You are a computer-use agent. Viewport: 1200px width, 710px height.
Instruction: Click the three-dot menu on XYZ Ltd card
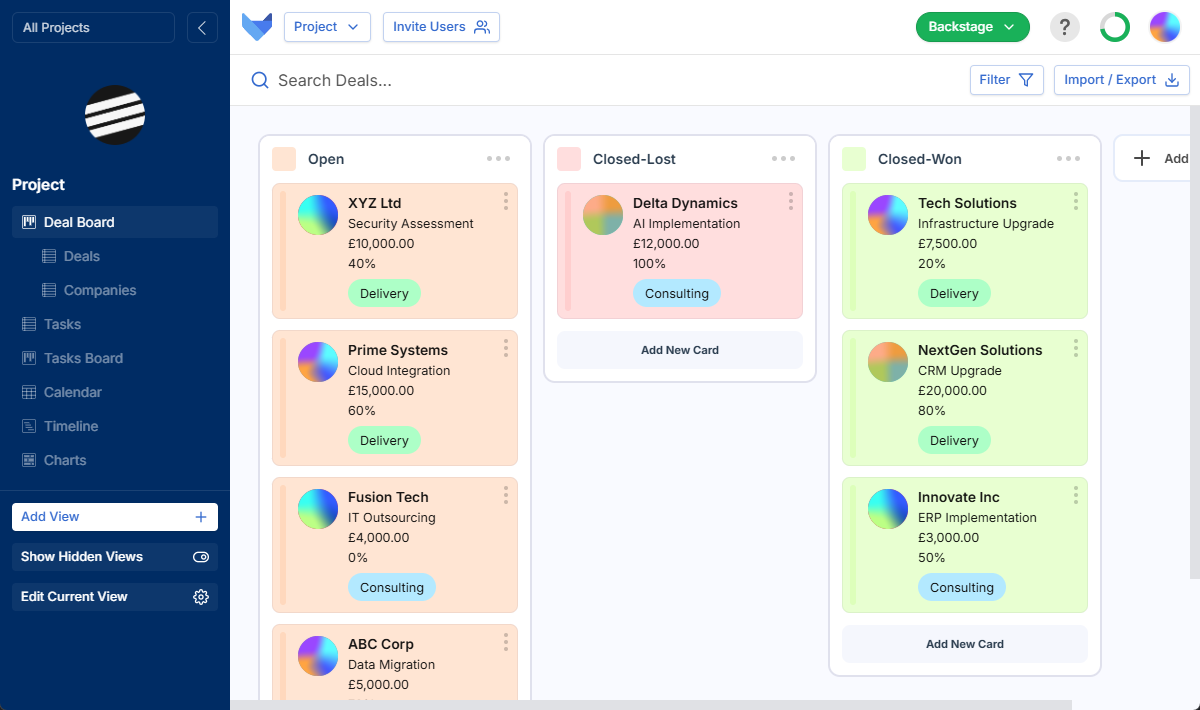[506, 202]
